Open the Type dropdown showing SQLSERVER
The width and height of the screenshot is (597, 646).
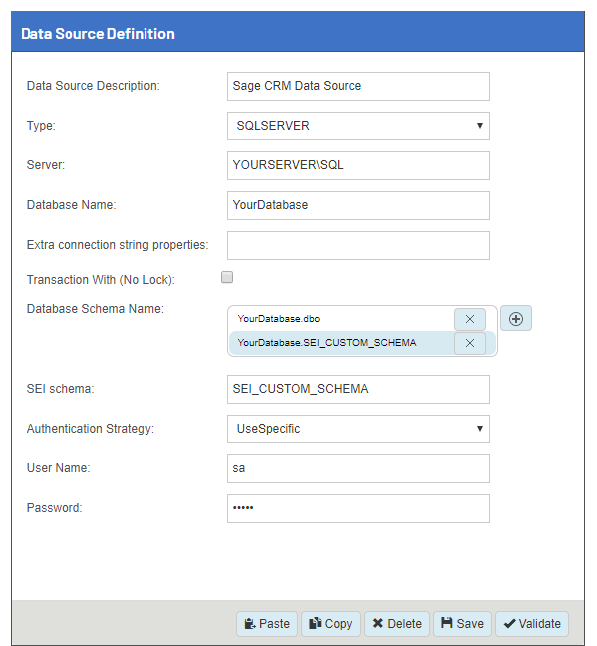[358, 126]
